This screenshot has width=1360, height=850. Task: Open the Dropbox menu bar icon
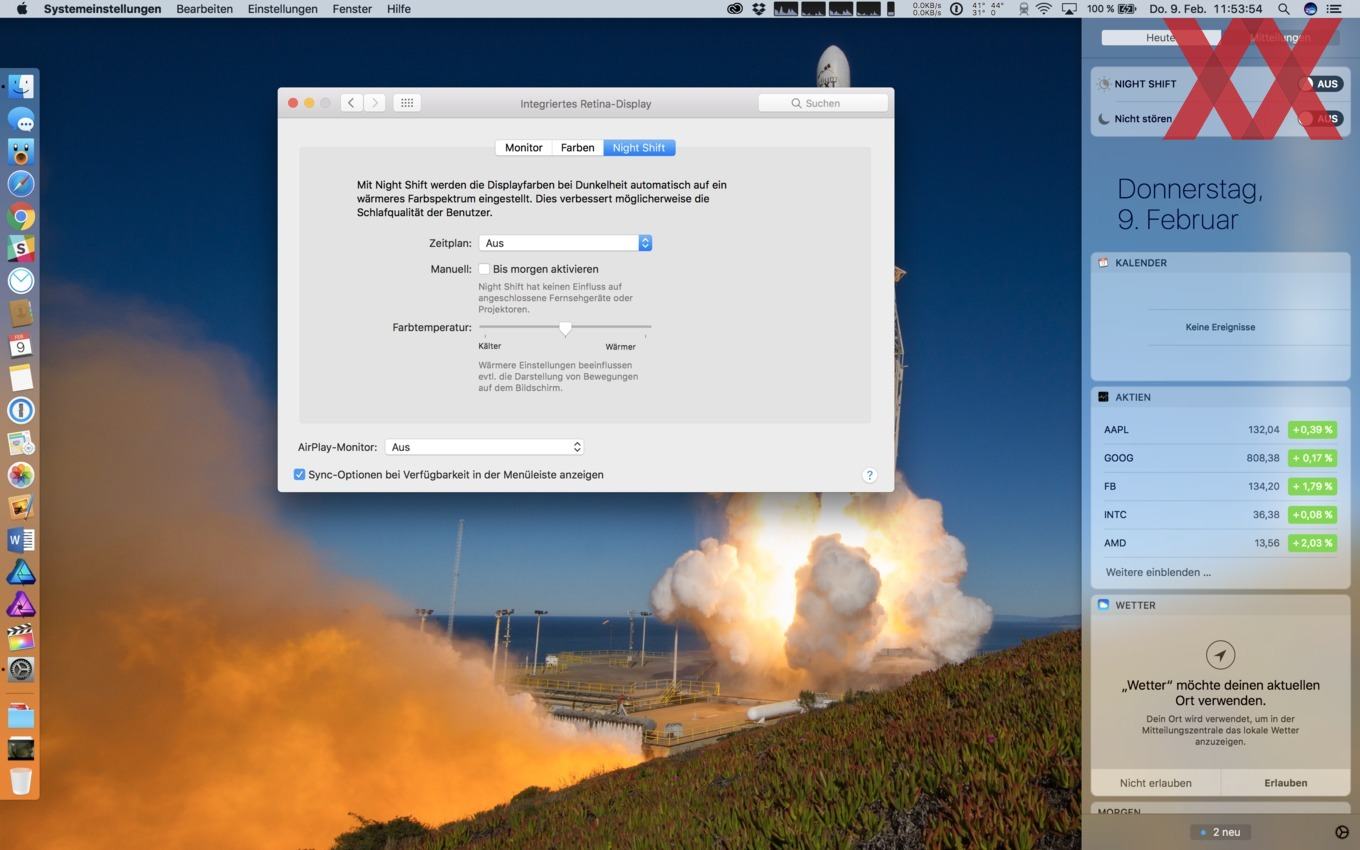click(x=759, y=9)
